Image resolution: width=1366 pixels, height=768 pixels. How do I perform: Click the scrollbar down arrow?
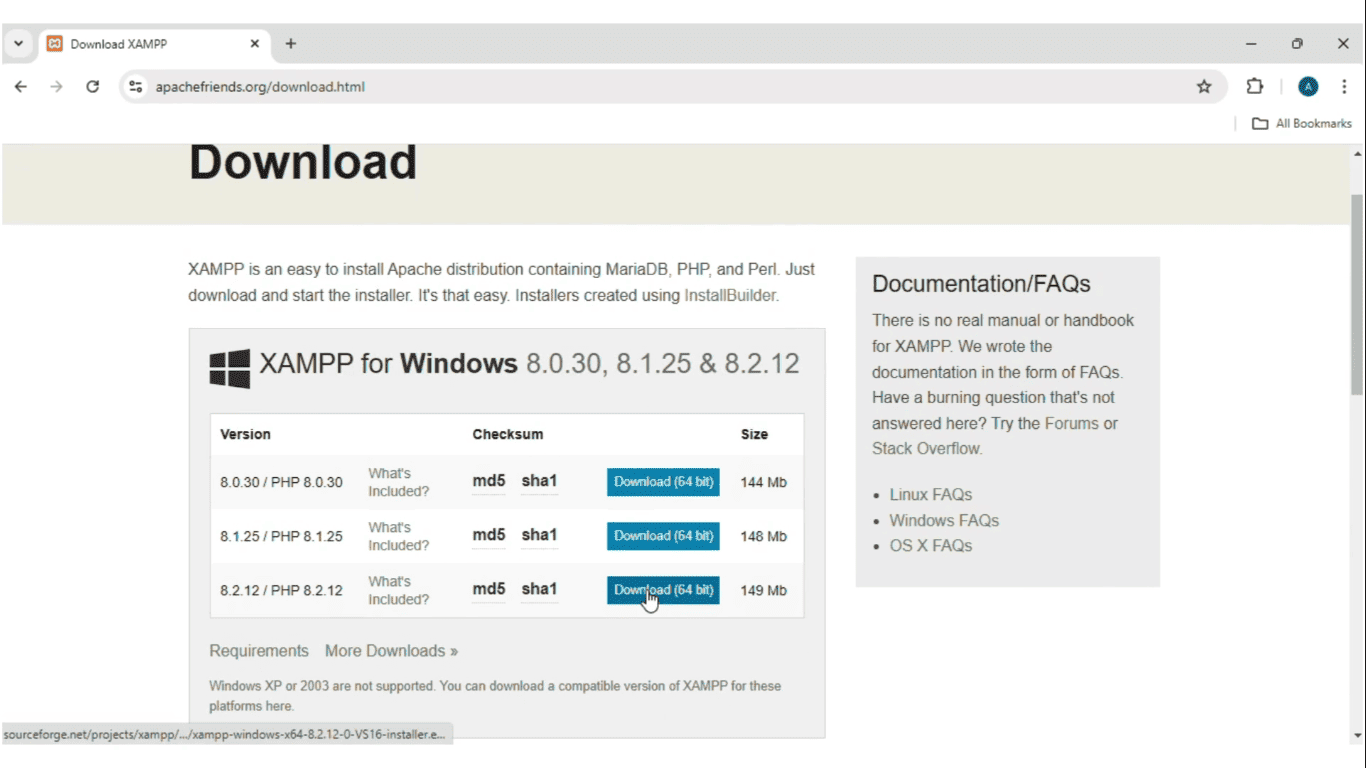pyautogui.click(x=1357, y=735)
